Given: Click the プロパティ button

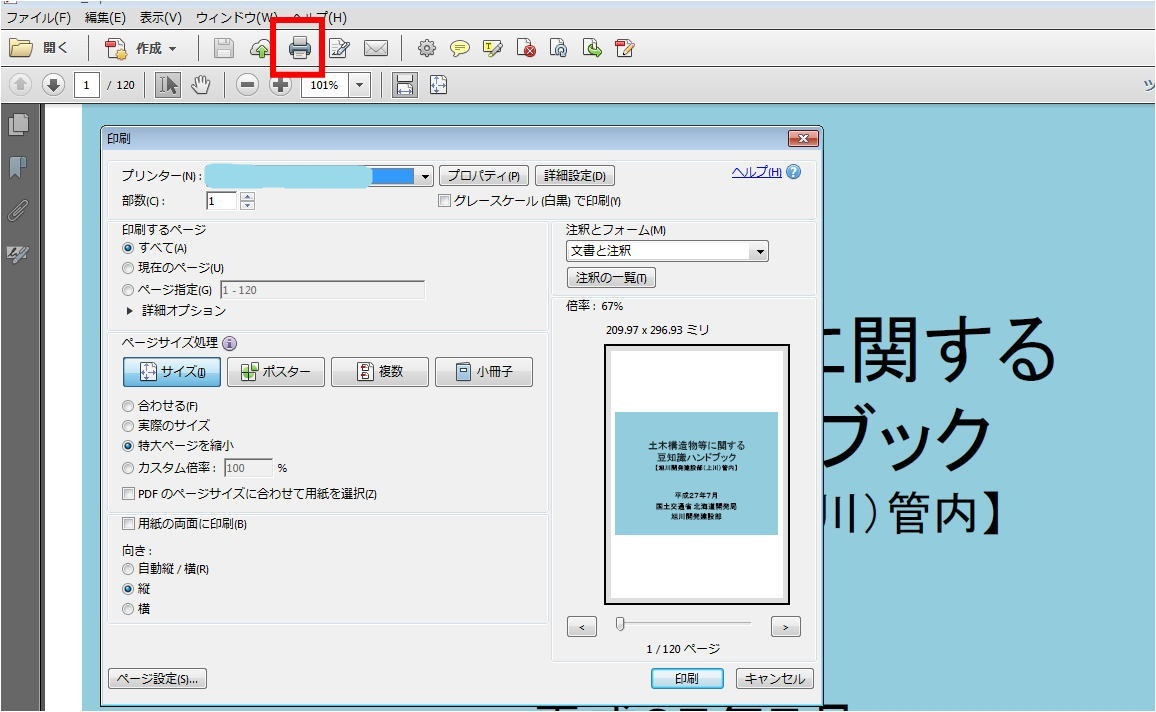Looking at the screenshot, I should (x=484, y=176).
